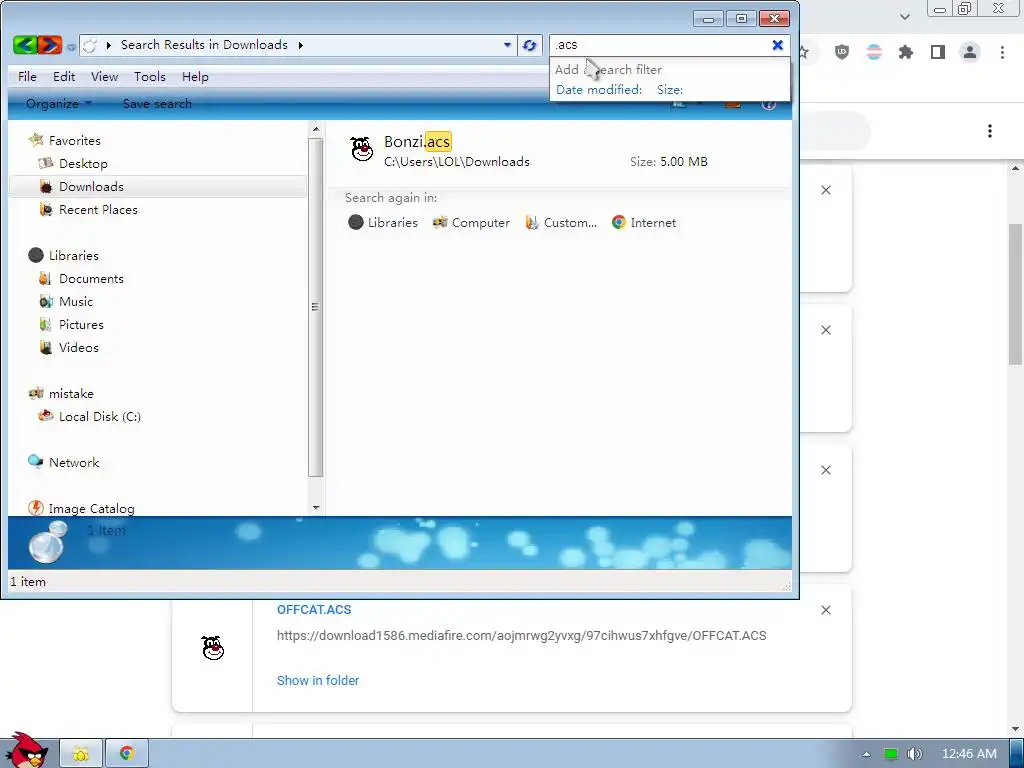1024x768 pixels.
Task: Open the Chrome tab search chevron
Action: coord(904,17)
